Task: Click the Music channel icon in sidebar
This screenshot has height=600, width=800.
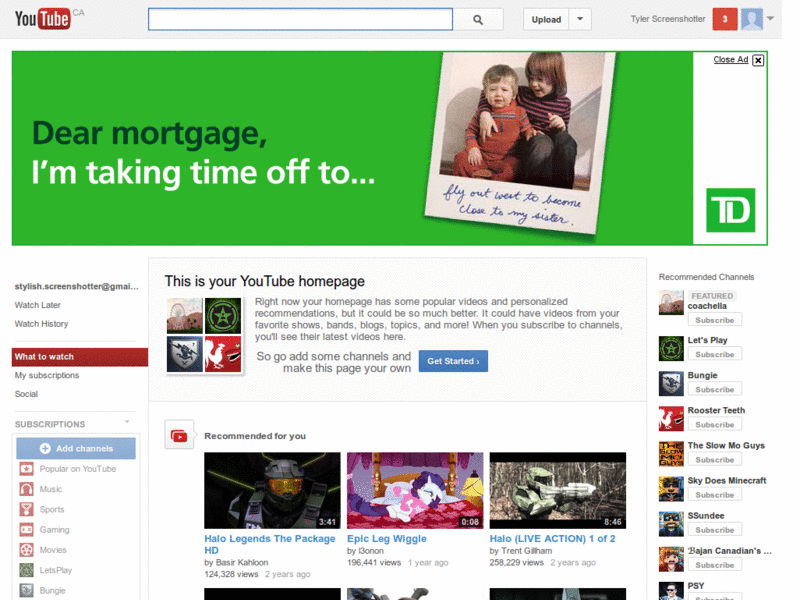Action: click(27, 489)
